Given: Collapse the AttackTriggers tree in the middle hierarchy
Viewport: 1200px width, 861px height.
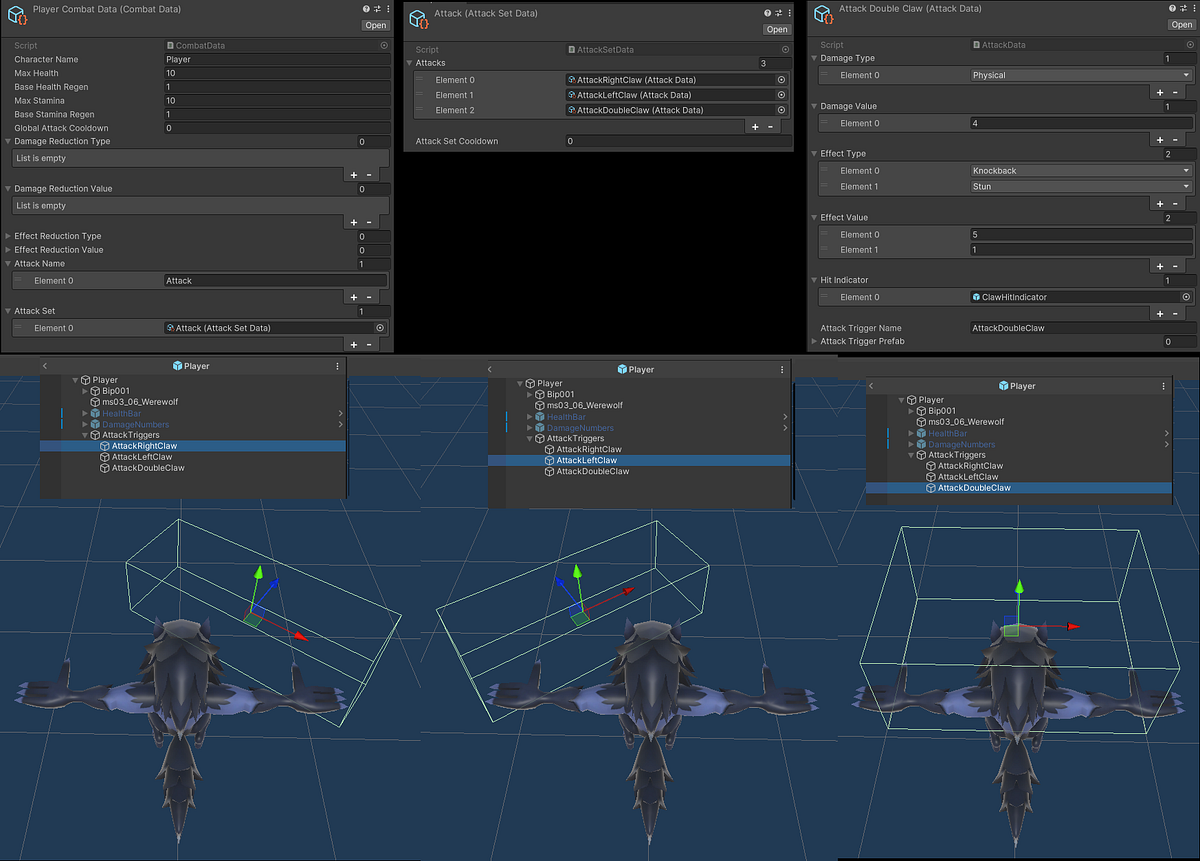Looking at the screenshot, I should (x=530, y=438).
